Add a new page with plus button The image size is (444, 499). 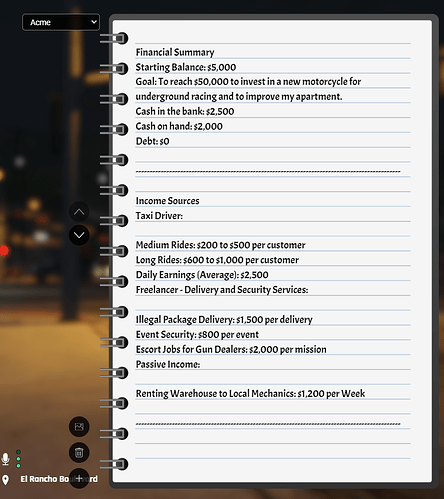click(x=79, y=478)
